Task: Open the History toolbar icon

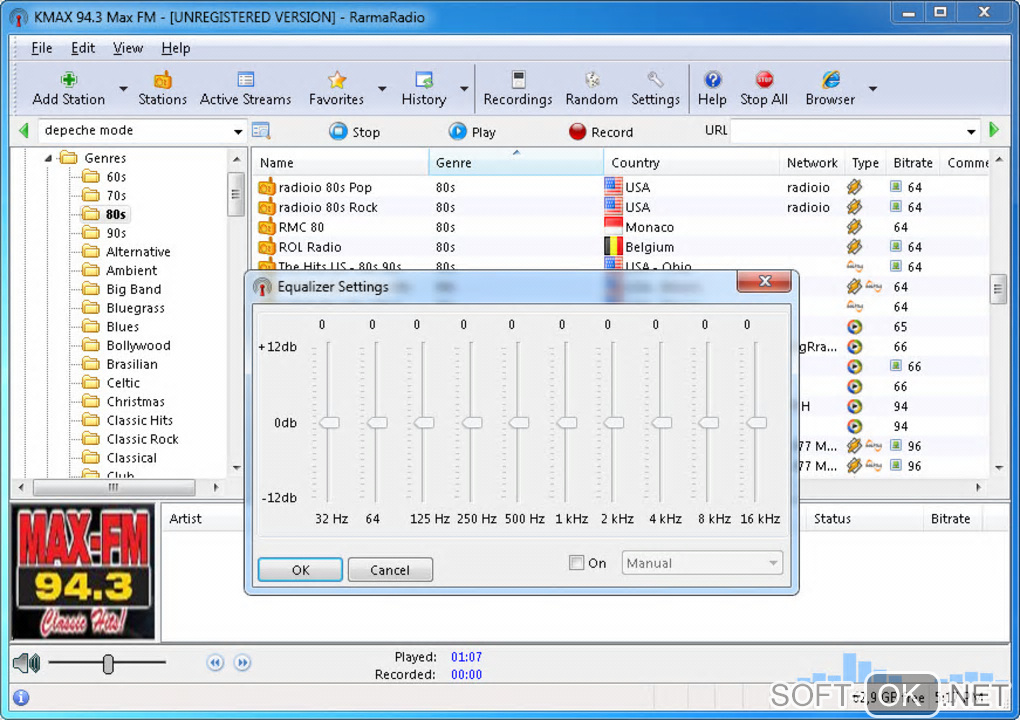Action: [x=424, y=79]
